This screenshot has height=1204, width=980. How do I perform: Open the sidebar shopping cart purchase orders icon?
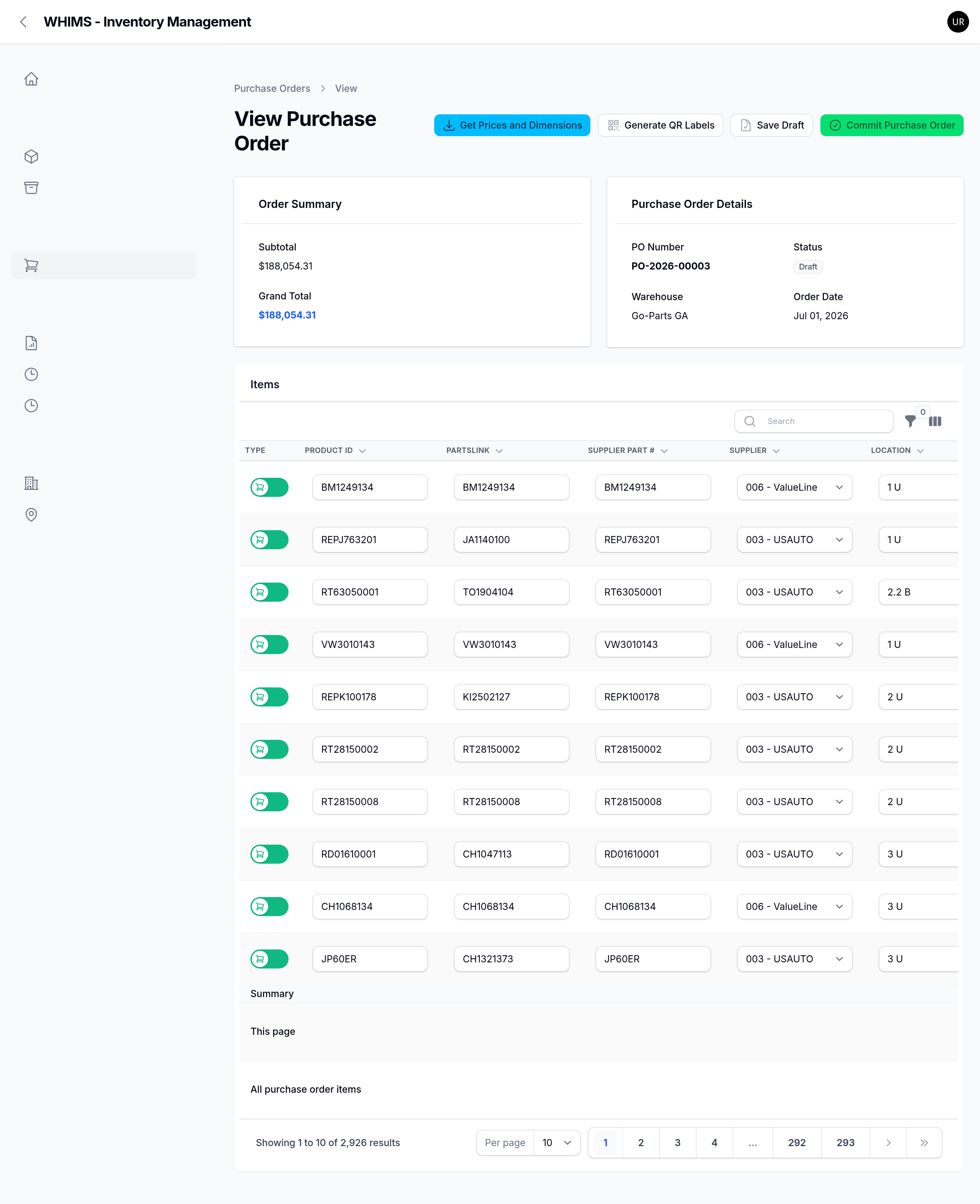(31, 265)
